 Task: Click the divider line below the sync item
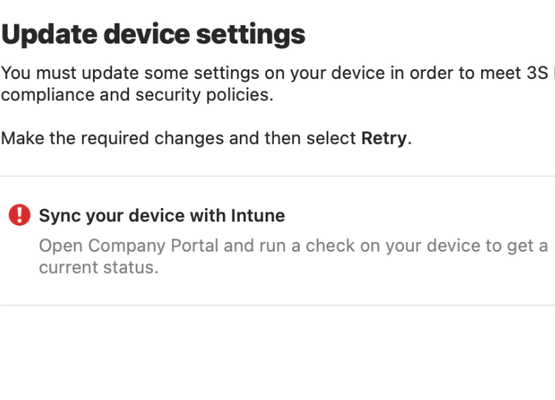click(x=278, y=305)
